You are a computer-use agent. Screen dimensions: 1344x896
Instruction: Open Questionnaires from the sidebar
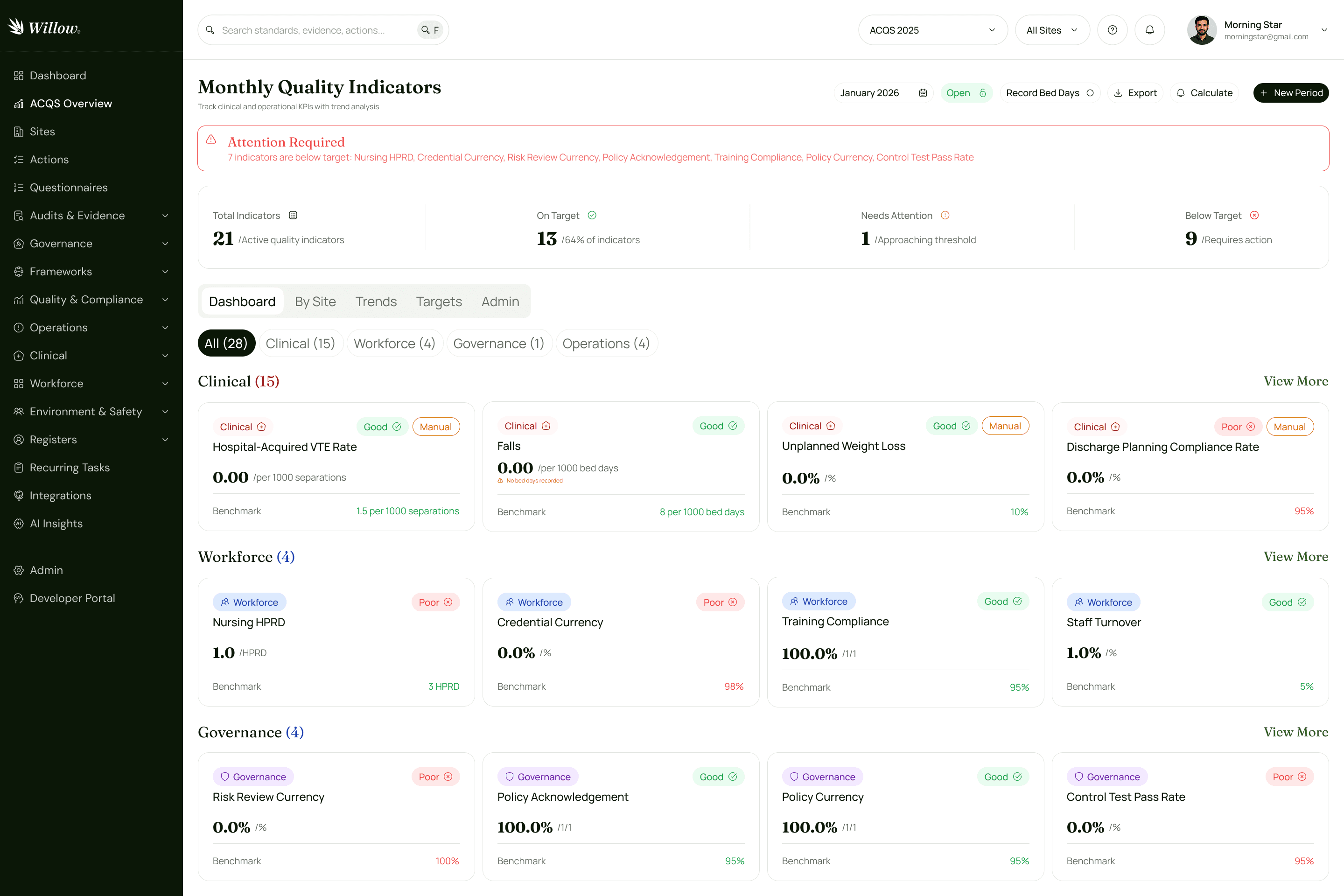tap(69, 188)
